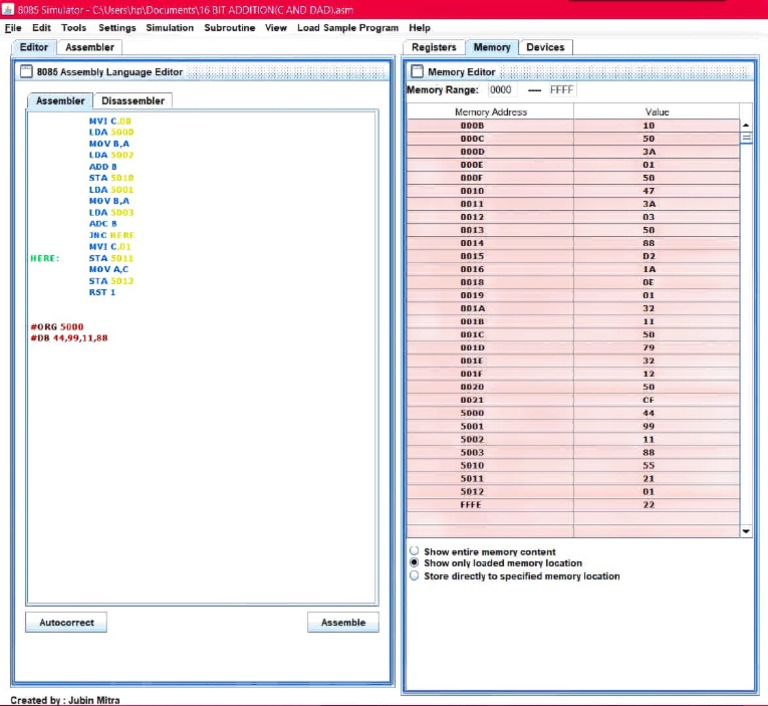This screenshot has height=706, width=768.
Task: Click the Memory Range end address FFFF field
Action: [562, 90]
